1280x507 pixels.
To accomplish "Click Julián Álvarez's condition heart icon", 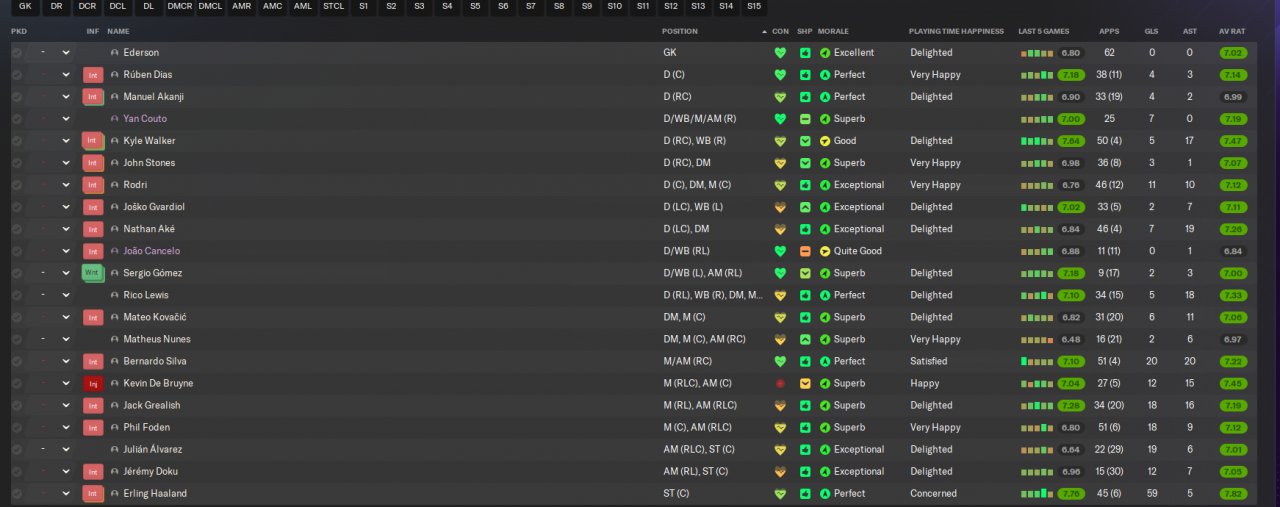I will [780, 449].
